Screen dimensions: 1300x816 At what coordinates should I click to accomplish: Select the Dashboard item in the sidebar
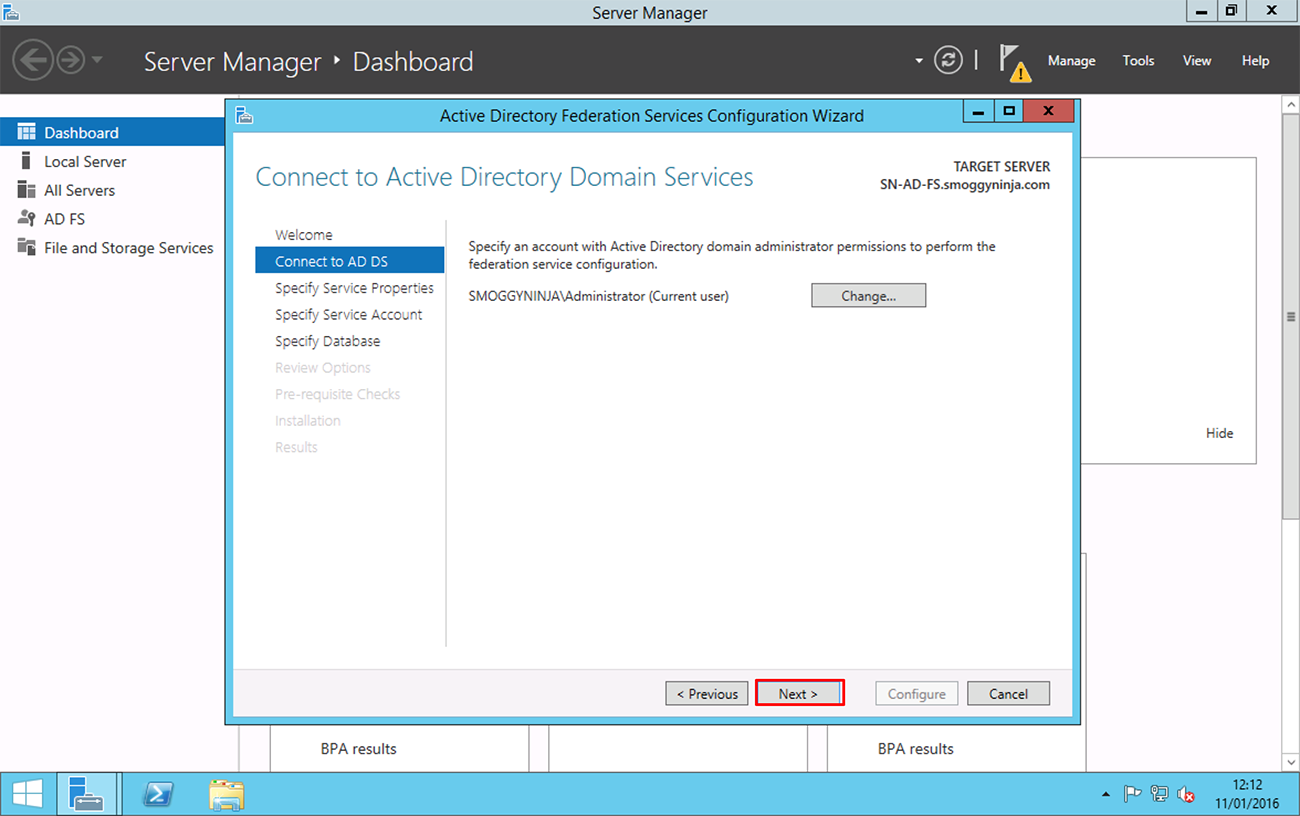[81, 131]
